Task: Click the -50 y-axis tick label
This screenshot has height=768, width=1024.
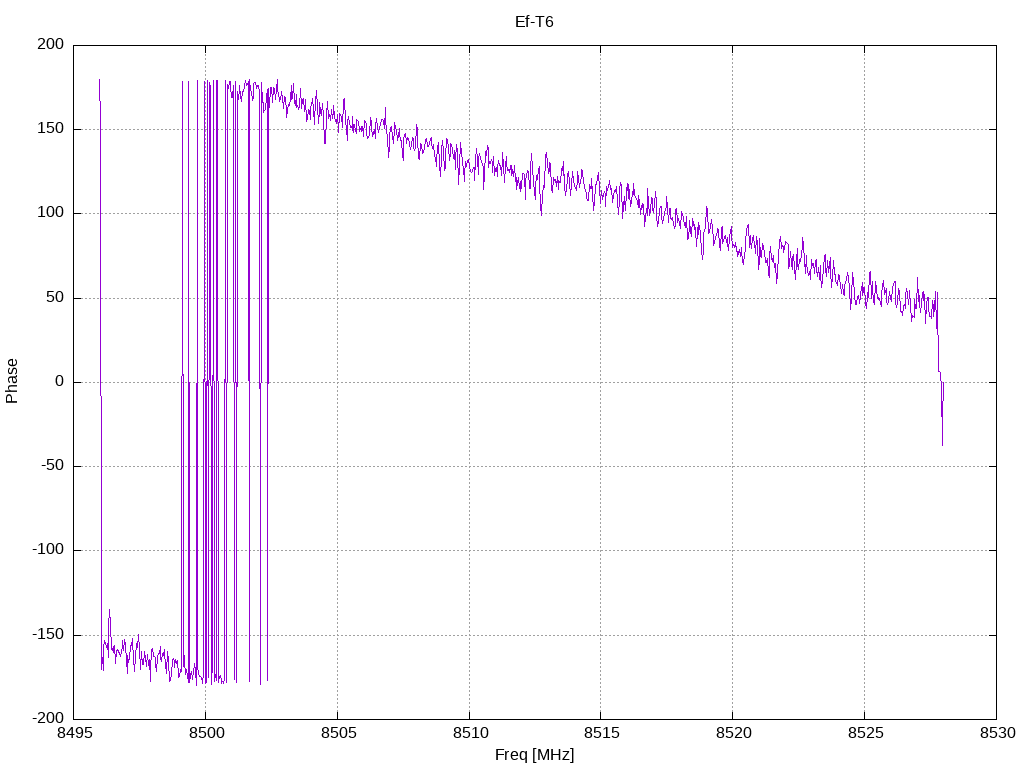Action: (53, 466)
